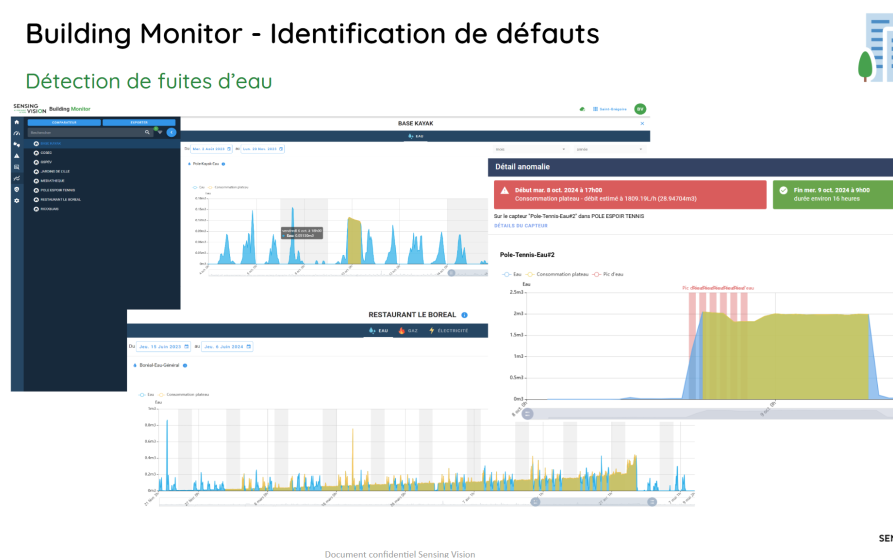This screenshot has height=558, width=893.
Task: Close the BASE KAYAK panel
Action: click(642, 124)
